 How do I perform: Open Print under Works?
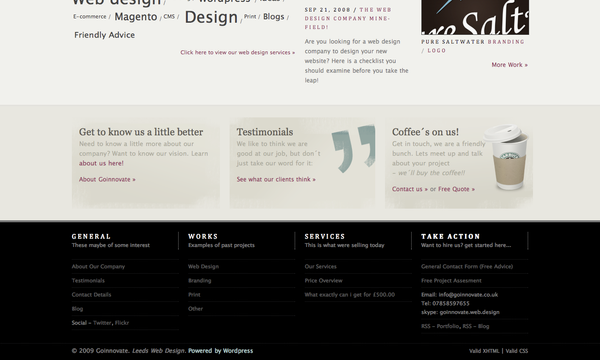(194, 295)
